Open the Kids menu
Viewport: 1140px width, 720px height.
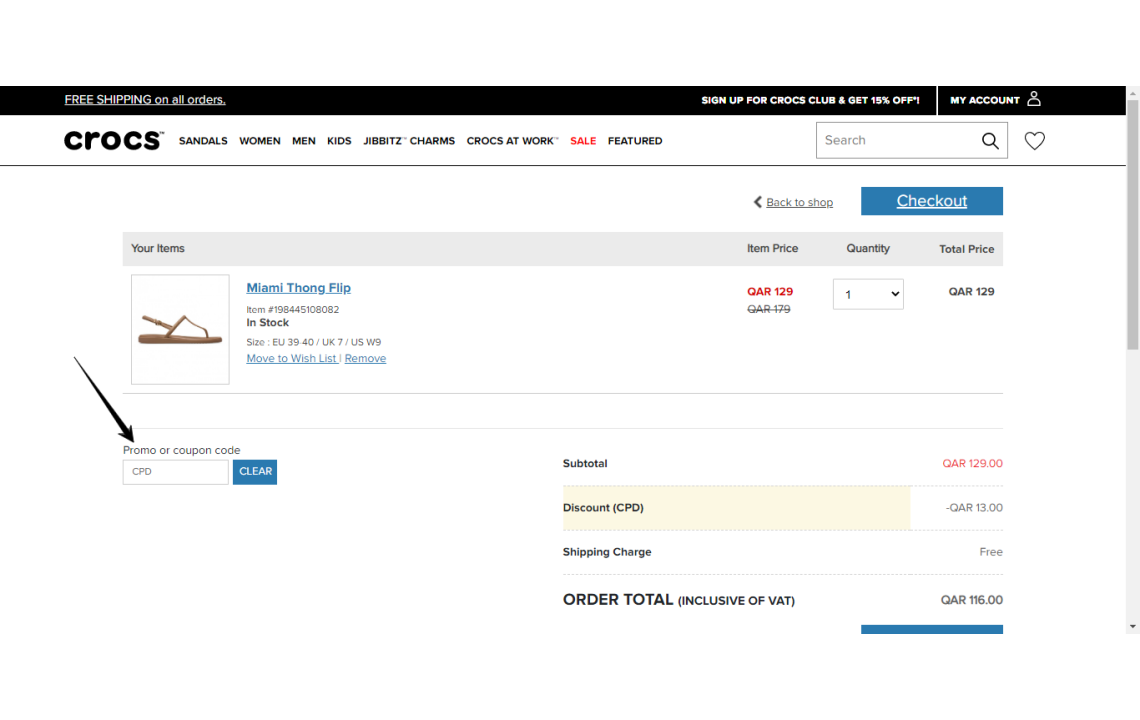pyautogui.click(x=339, y=141)
